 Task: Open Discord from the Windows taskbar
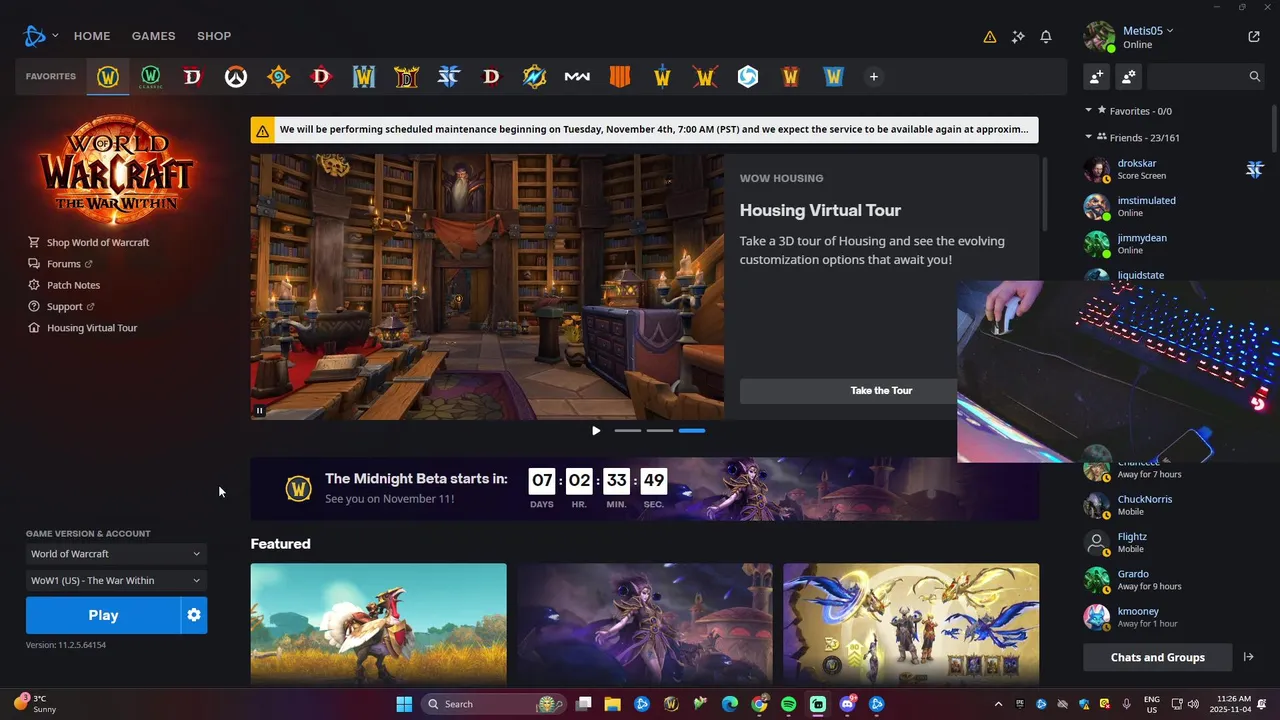848,704
